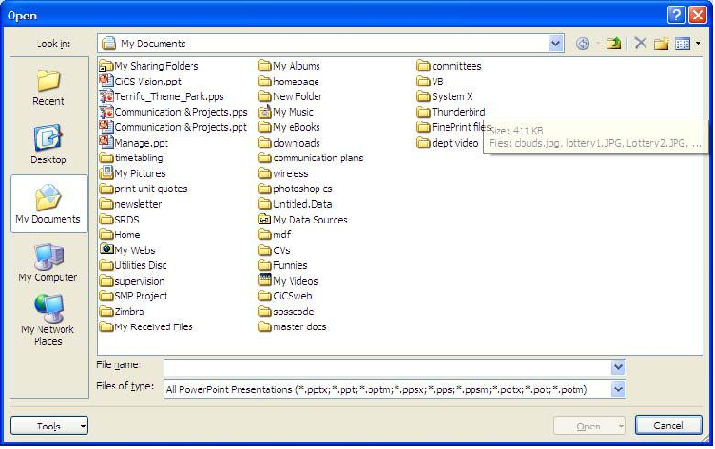Go up one folder level
The height and width of the screenshot is (449, 715).
(614, 43)
